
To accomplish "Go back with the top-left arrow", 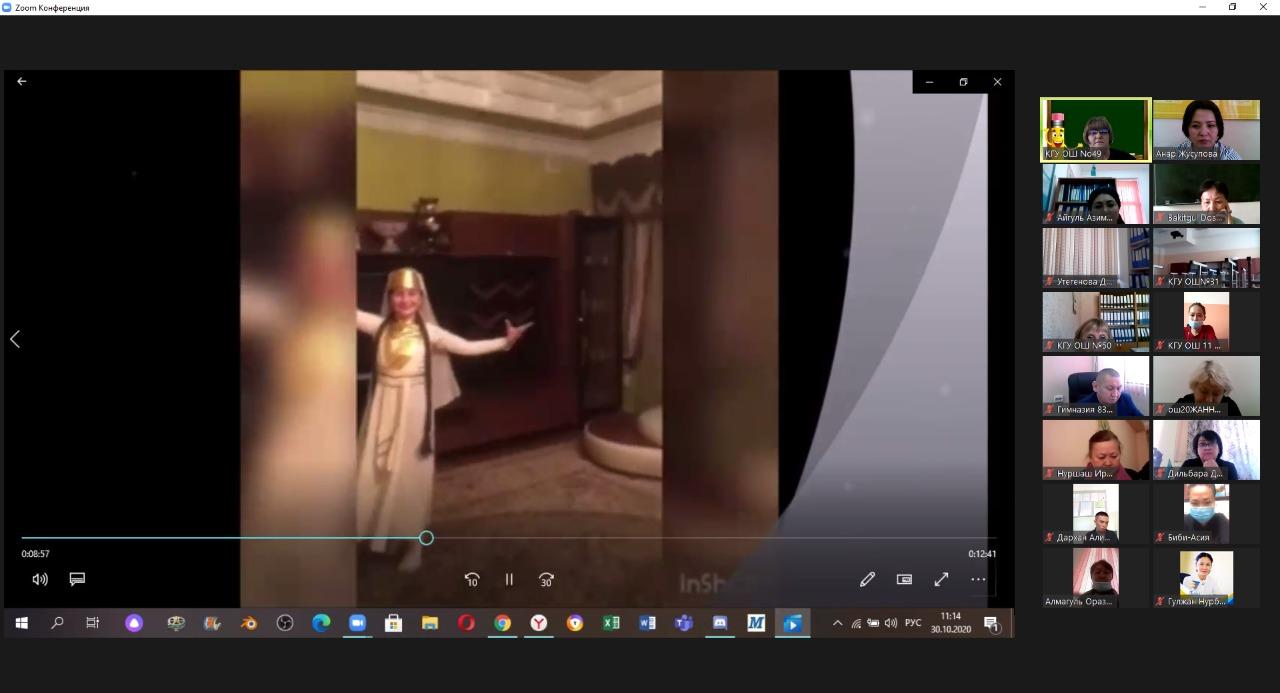I will pyautogui.click(x=22, y=82).
